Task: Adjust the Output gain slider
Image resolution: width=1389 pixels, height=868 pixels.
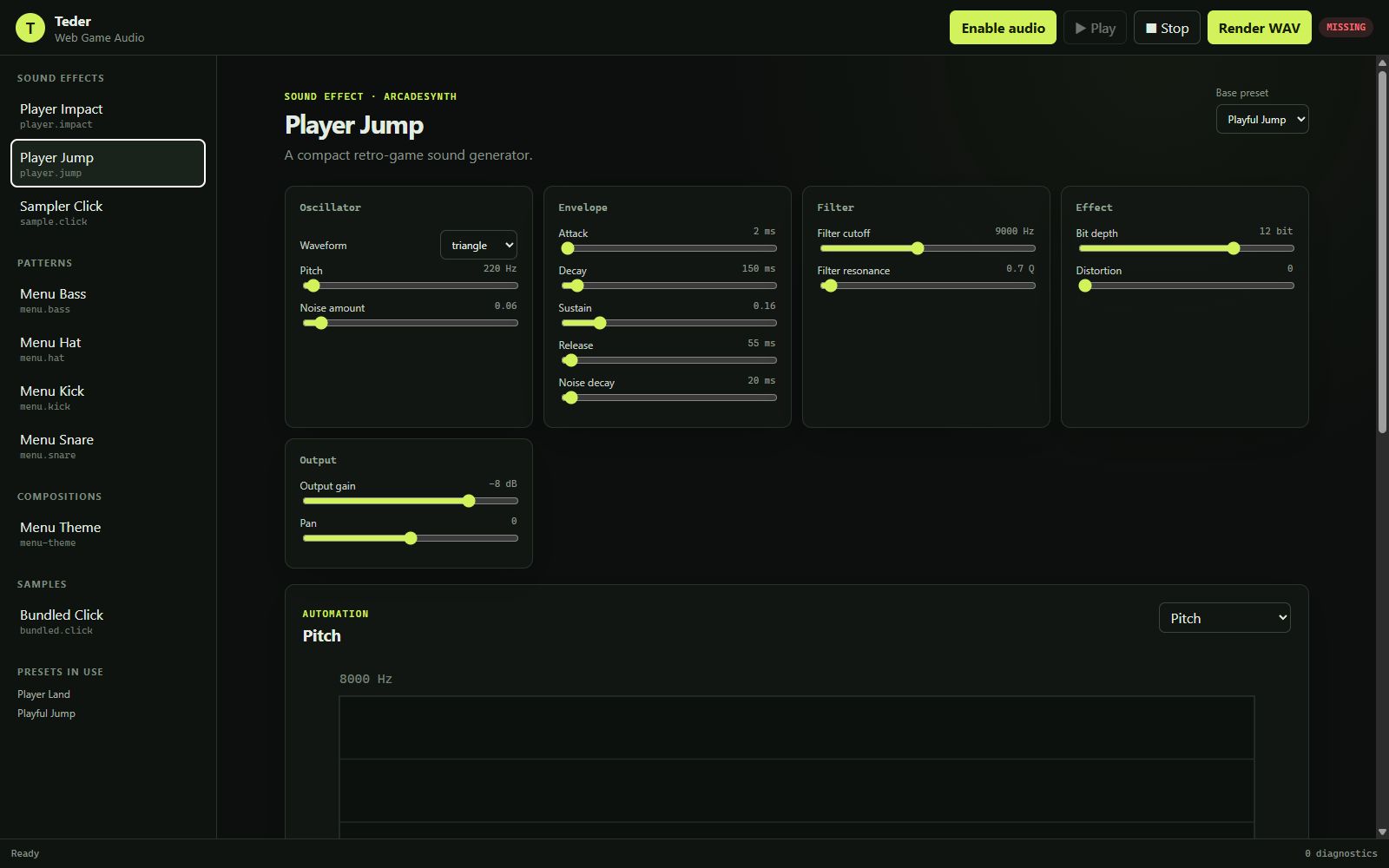Action: click(x=410, y=501)
